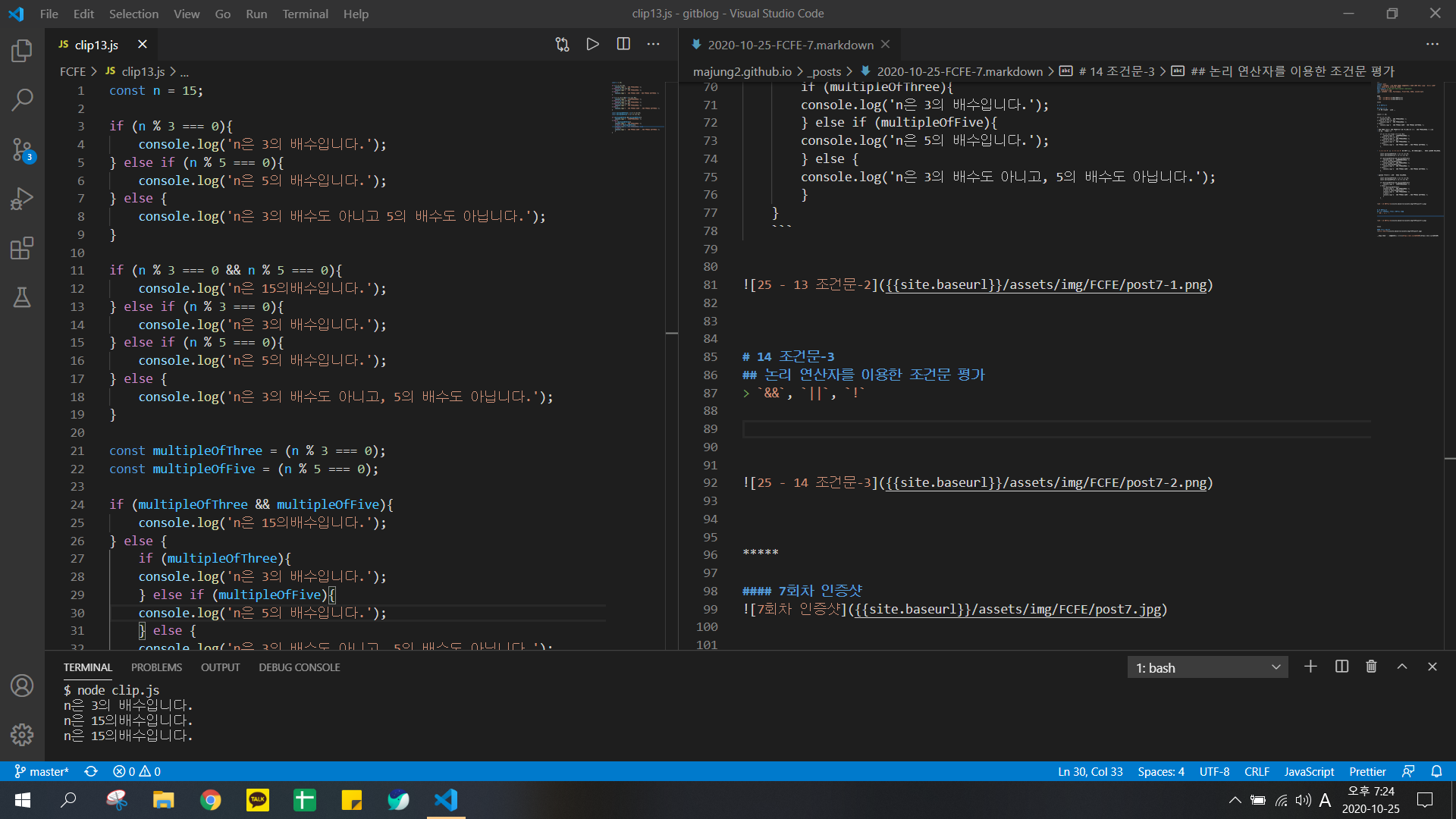Open the Windows Start menu

point(23,800)
